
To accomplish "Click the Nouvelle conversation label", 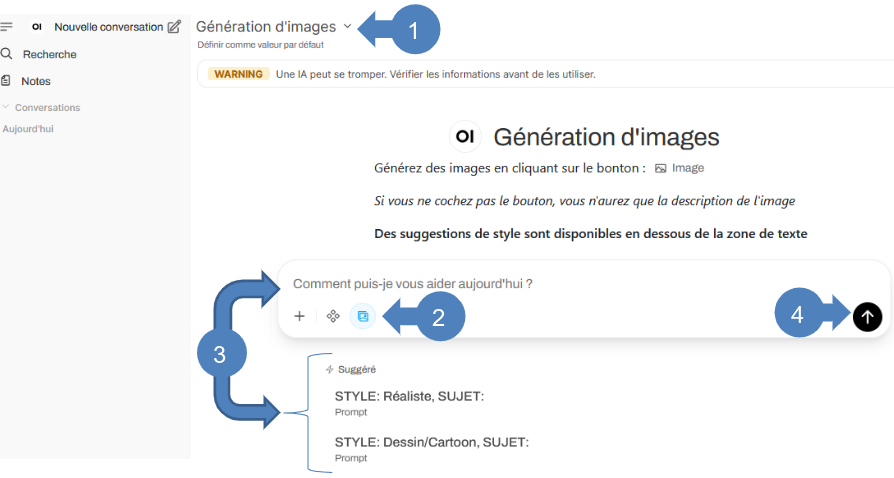I will click(x=108, y=27).
